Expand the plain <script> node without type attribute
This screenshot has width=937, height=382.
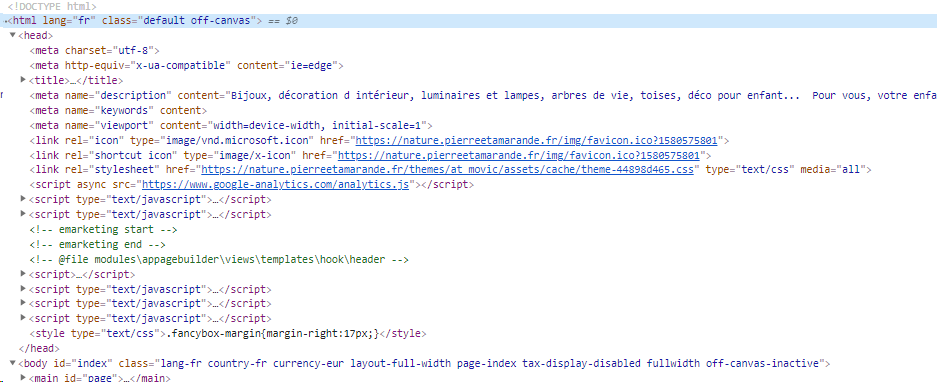point(23,274)
